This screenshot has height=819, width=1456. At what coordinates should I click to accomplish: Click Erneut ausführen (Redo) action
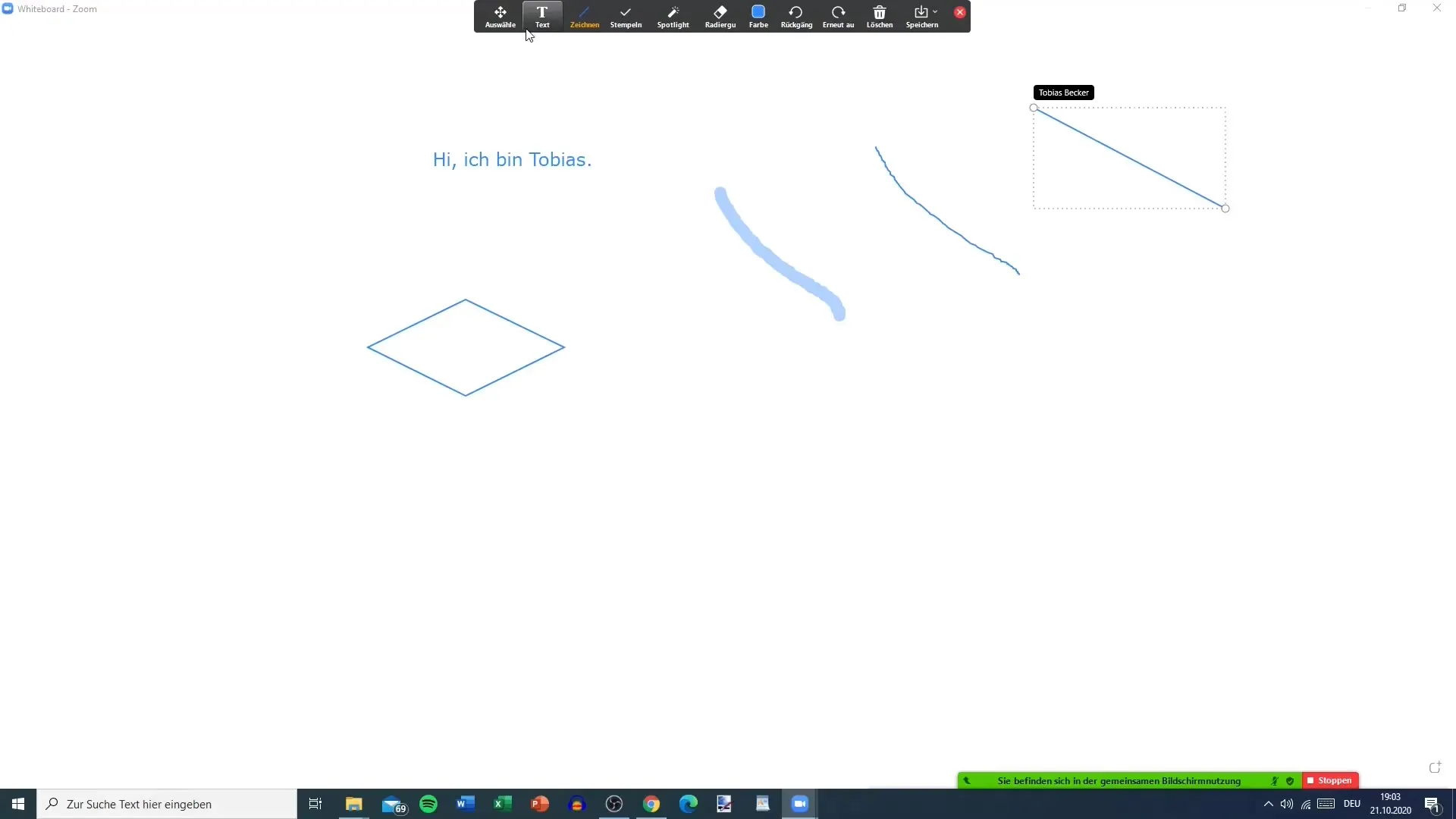tap(838, 14)
